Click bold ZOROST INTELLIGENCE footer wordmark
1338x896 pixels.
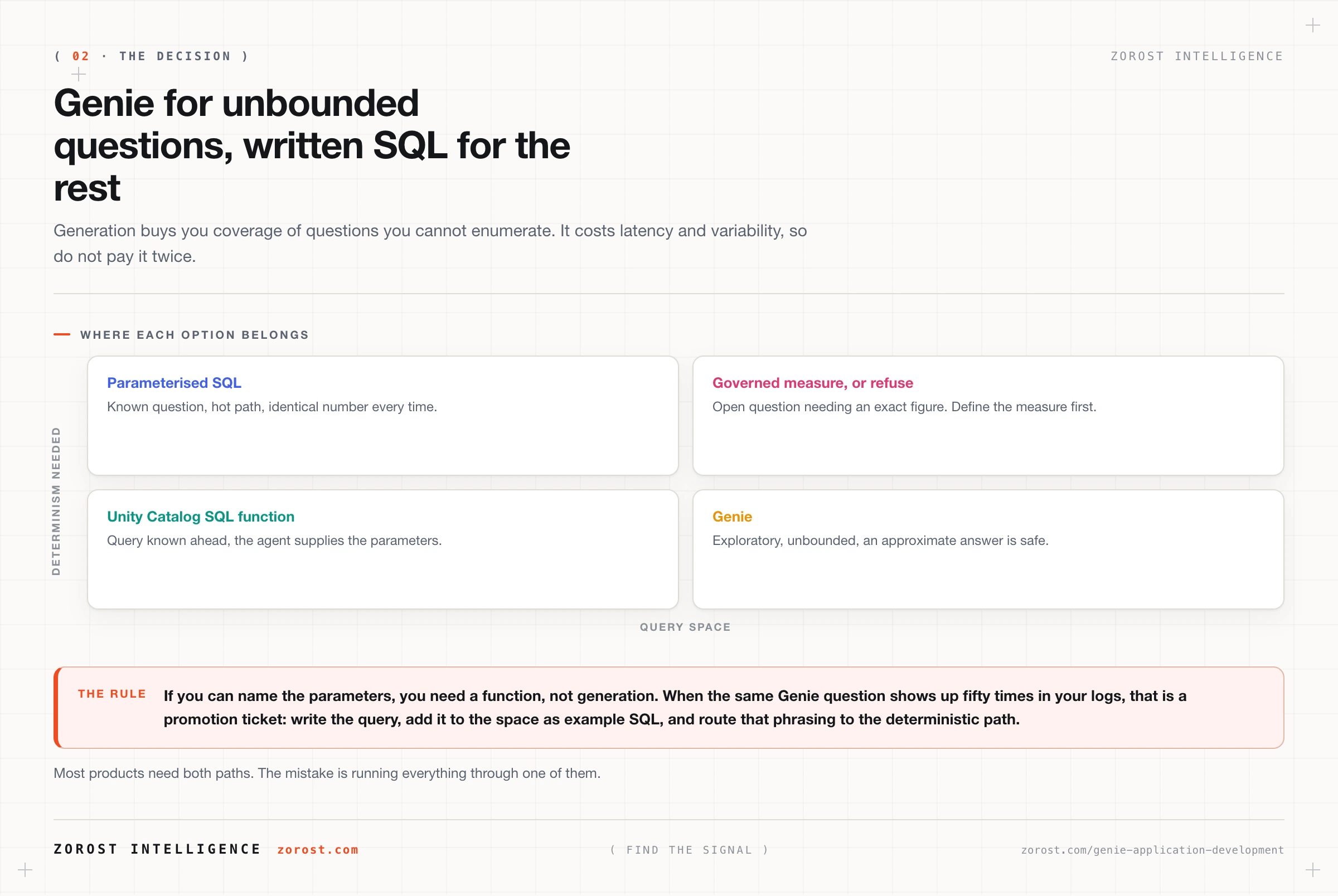pyautogui.click(x=157, y=849)
